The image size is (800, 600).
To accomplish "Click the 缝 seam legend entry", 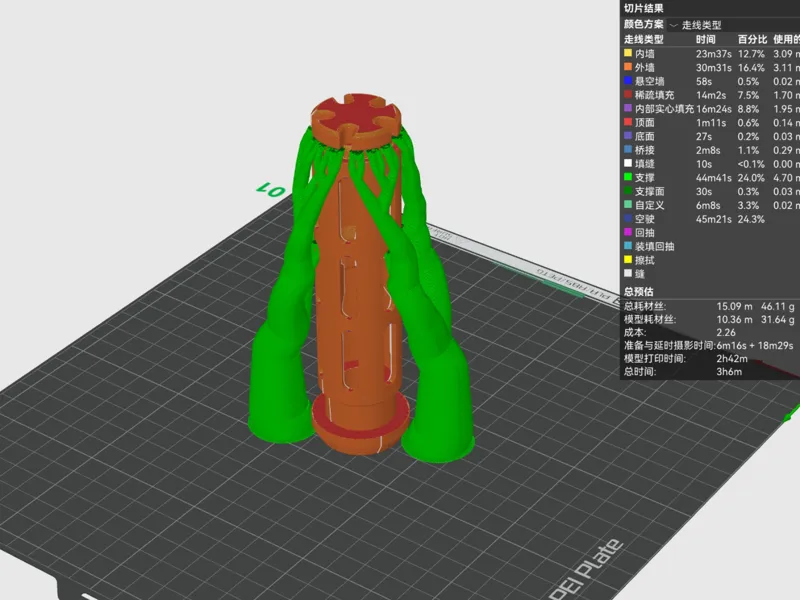I will tap(710, 274).
